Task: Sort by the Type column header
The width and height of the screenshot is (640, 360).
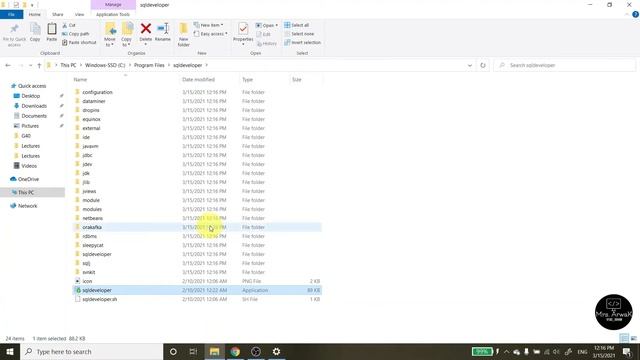Action: click(x=247, y=80)
